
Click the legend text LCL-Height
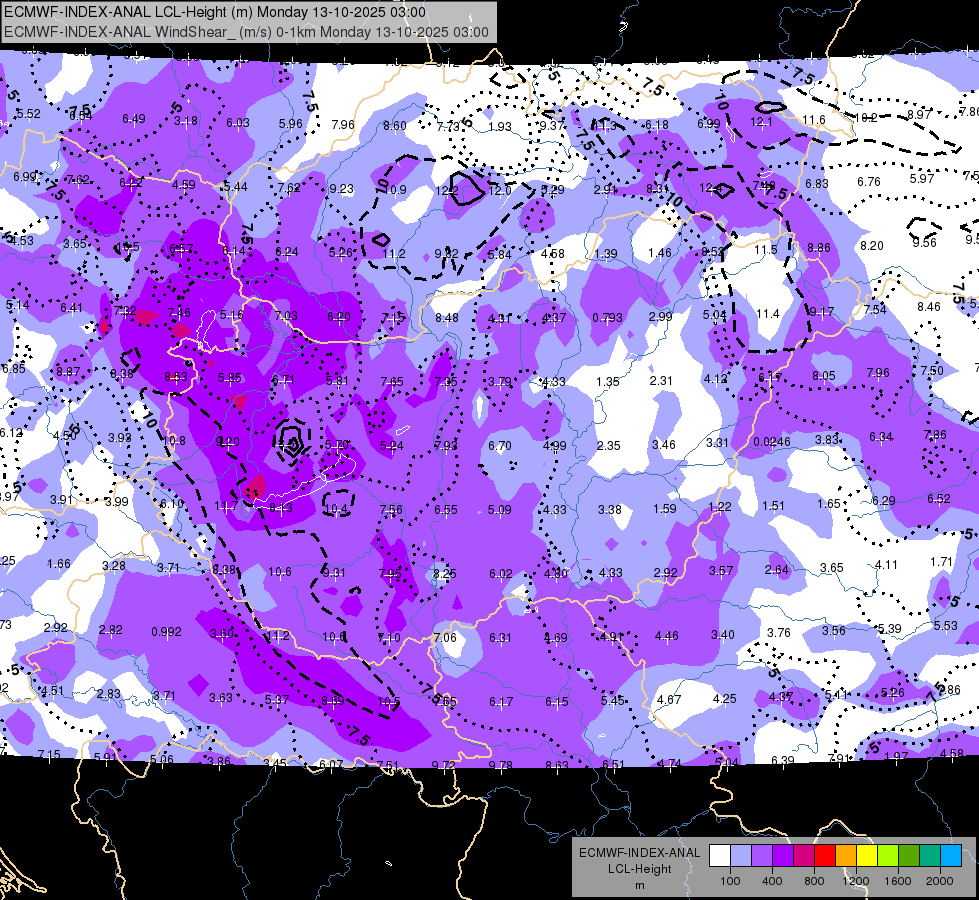(639, 869)
